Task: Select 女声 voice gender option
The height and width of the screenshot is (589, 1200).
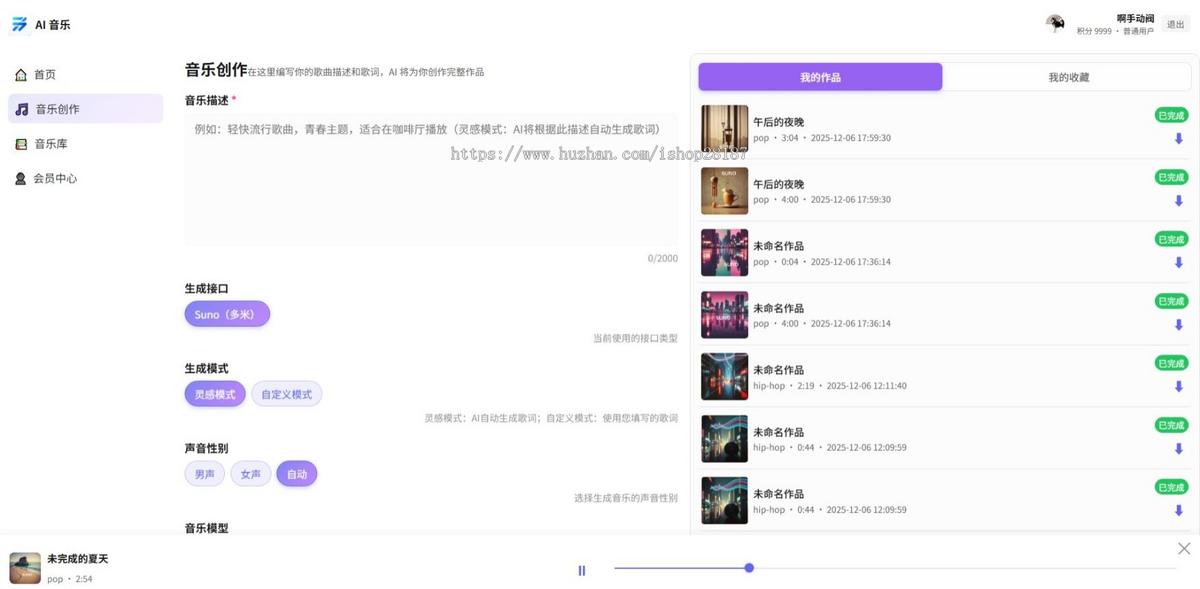Action: (x=251, y=473)
